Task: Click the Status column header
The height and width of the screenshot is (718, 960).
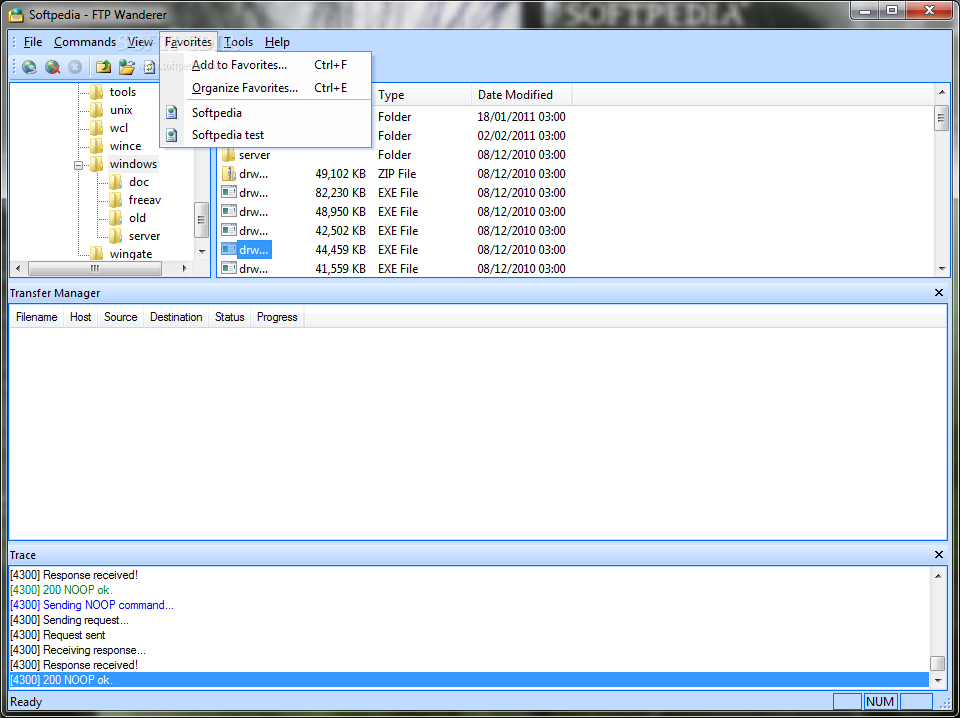Action: click(x=230, y=317)
